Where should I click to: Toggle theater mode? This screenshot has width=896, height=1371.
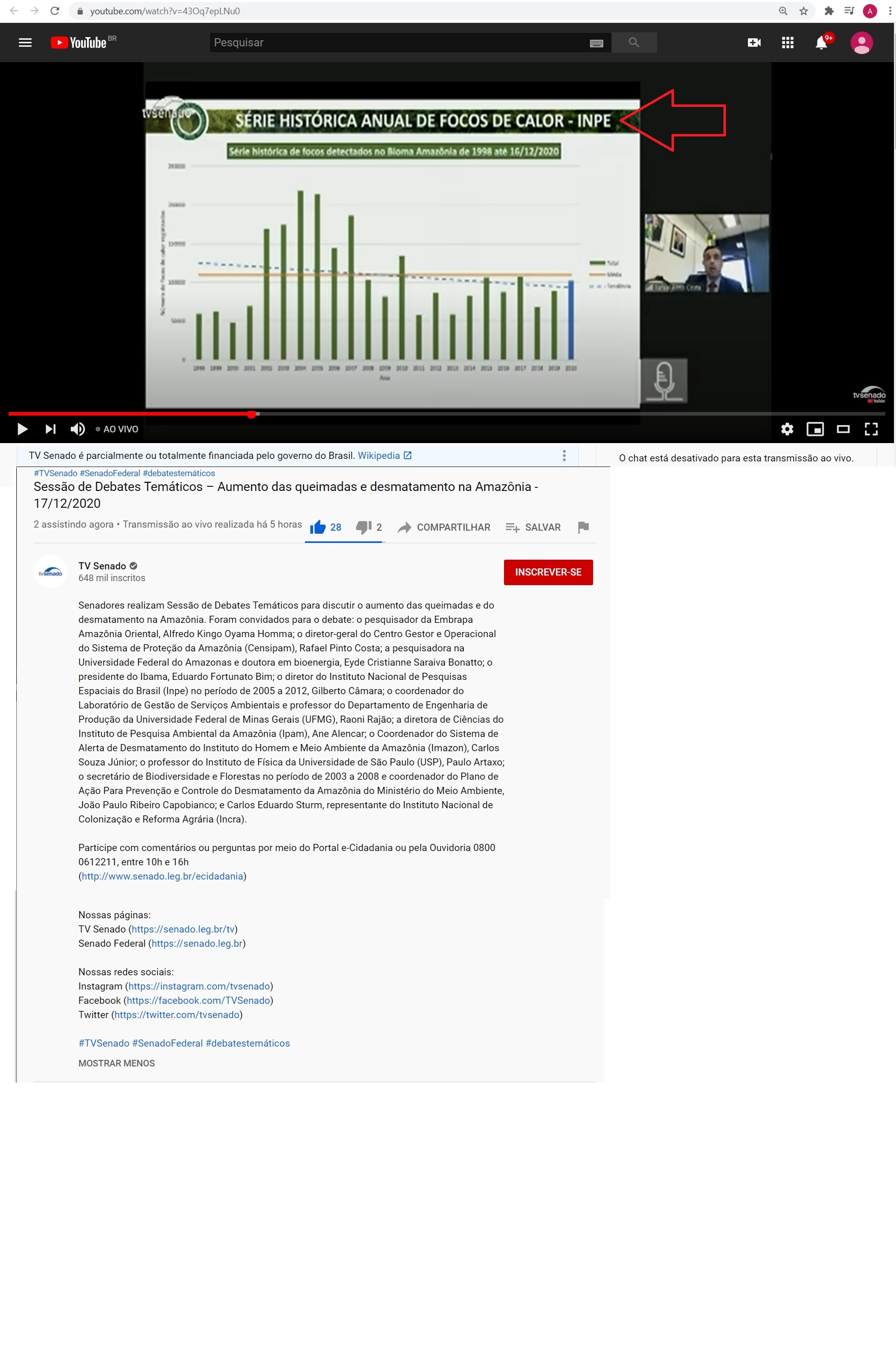click(843, 429)
